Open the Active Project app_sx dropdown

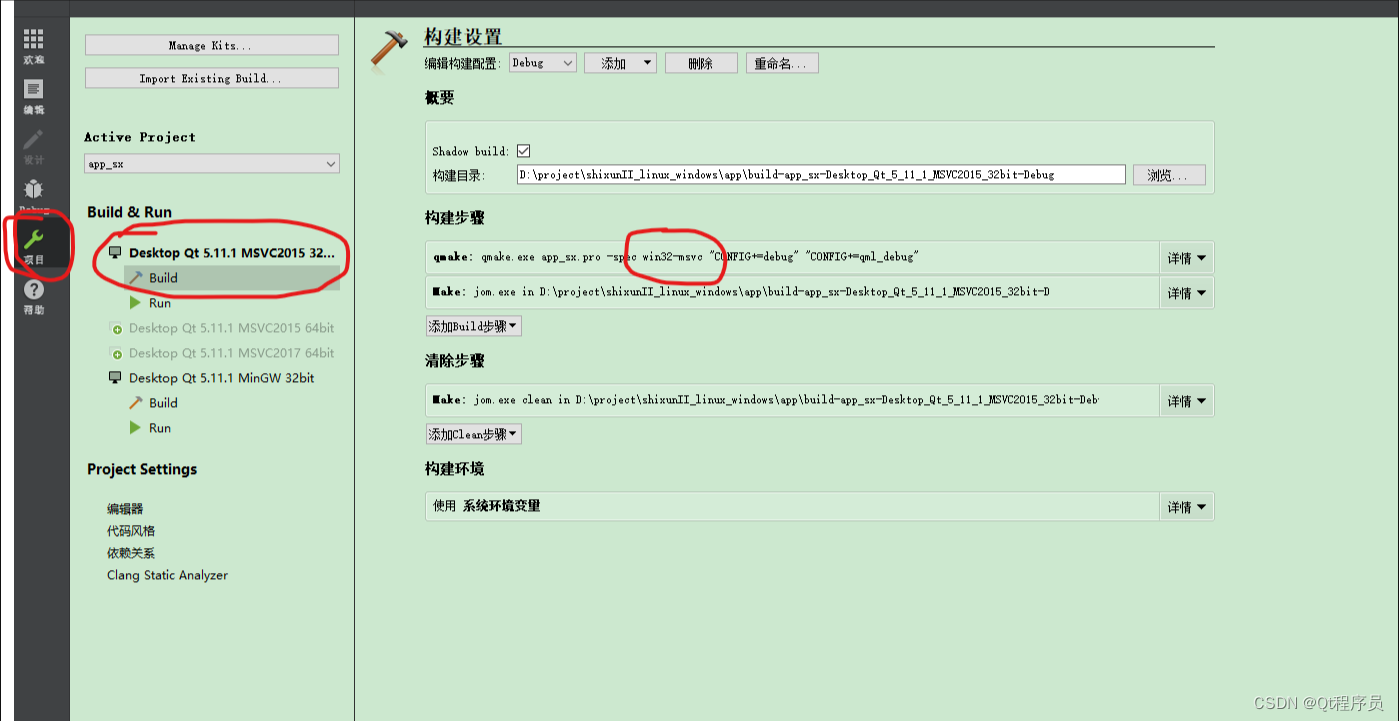click(x=212, y=164)
